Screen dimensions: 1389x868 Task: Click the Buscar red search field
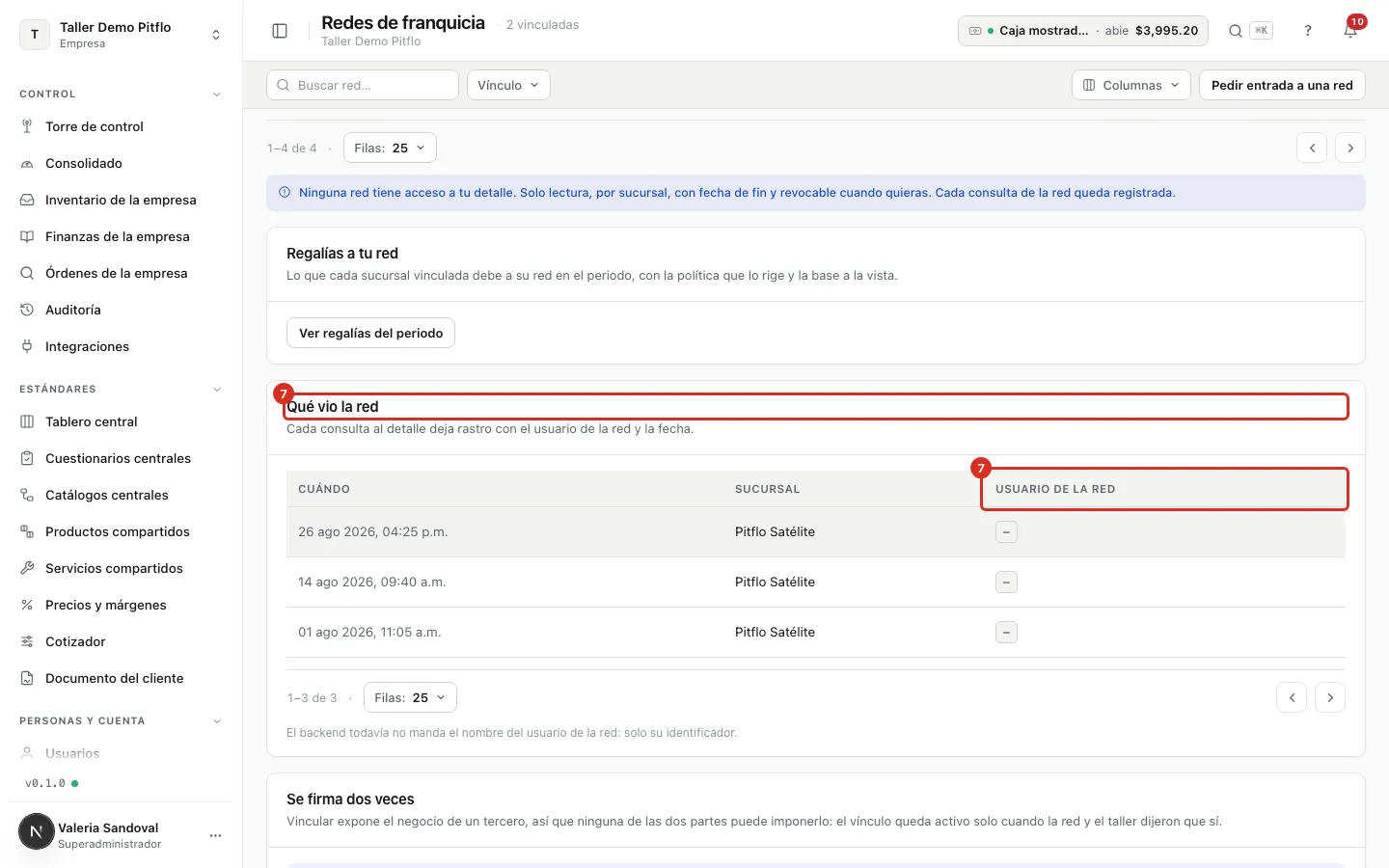click(363, 85)
